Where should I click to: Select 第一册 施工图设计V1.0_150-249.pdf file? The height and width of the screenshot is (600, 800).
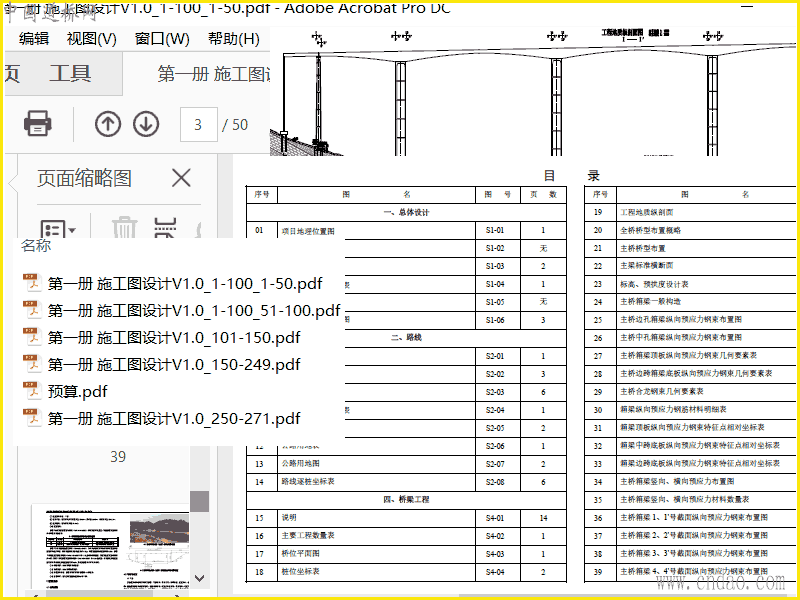tap(174, 364)
